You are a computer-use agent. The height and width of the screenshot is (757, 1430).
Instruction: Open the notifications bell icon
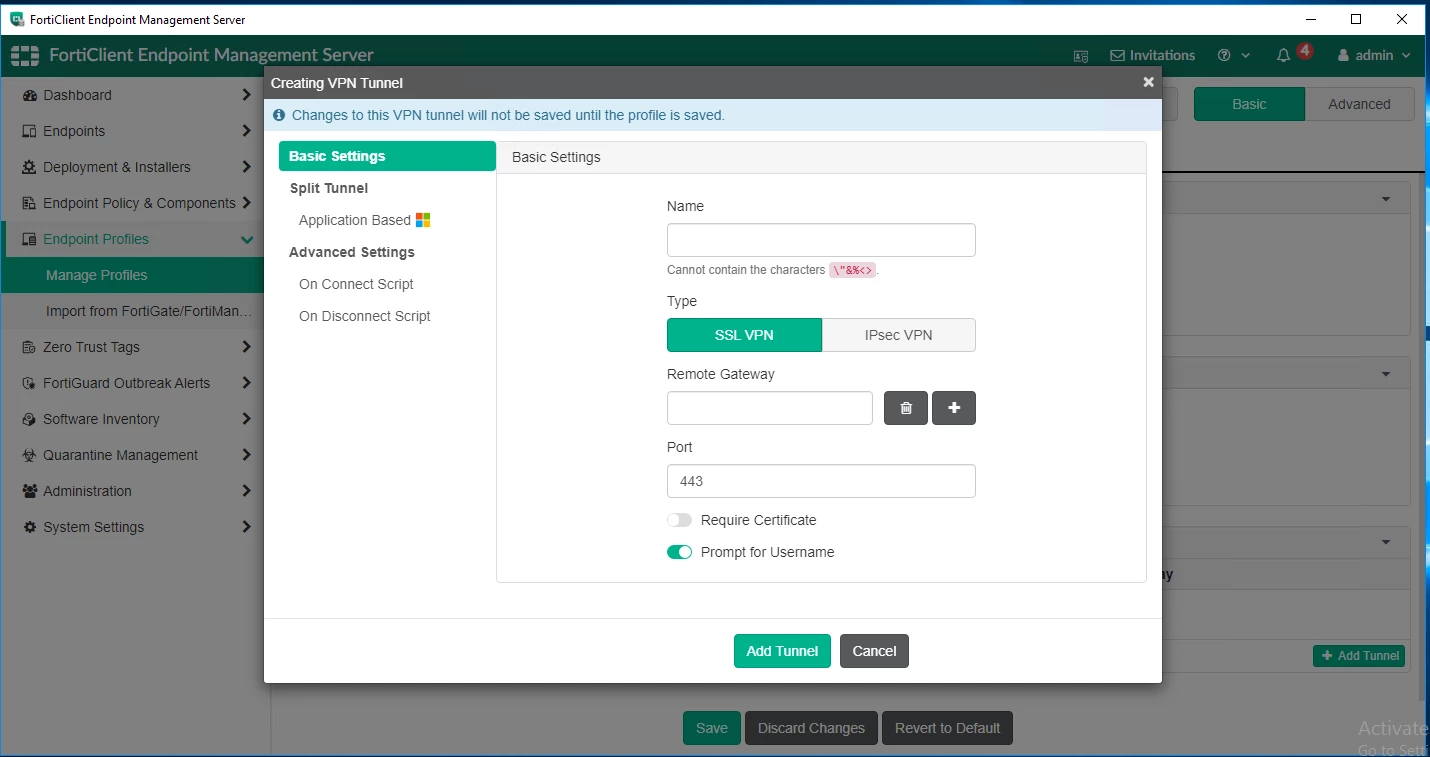click(1284, 56)
